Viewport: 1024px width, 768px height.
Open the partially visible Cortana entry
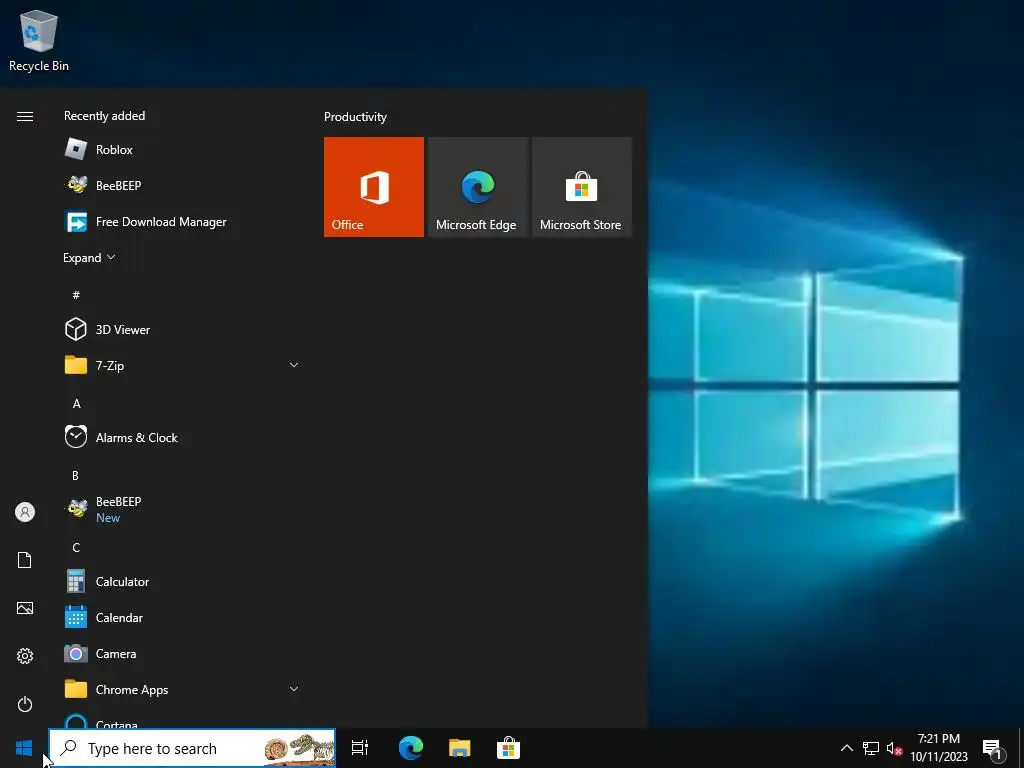(182, 720)
